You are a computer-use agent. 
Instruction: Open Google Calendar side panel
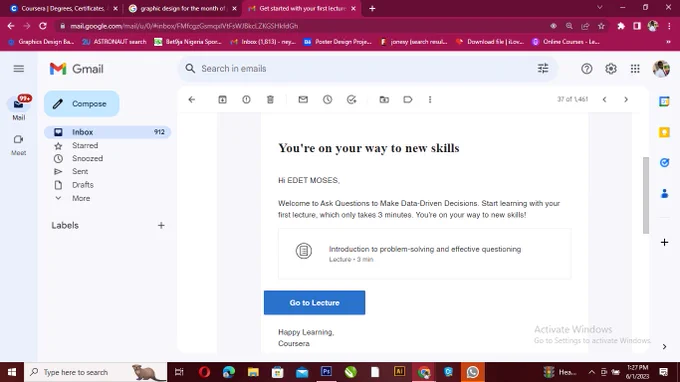coord(664,101)
